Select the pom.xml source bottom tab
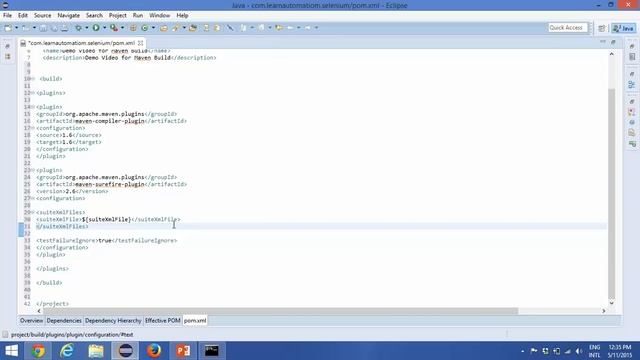 (x=195, y=321)
